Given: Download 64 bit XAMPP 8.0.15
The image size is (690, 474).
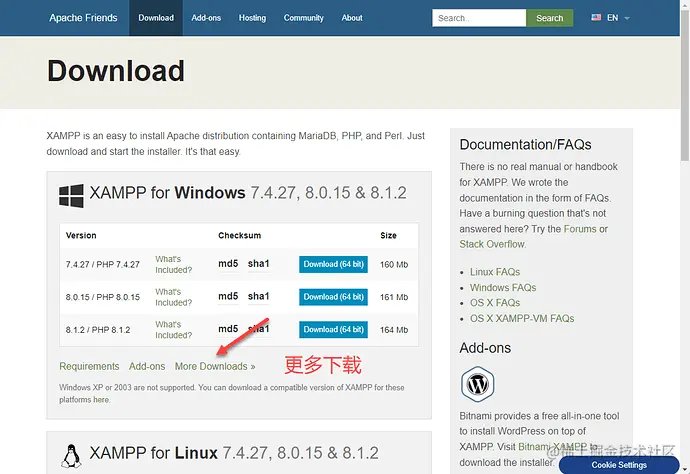Looking at the screenshot, I should [x=333, y=297].
